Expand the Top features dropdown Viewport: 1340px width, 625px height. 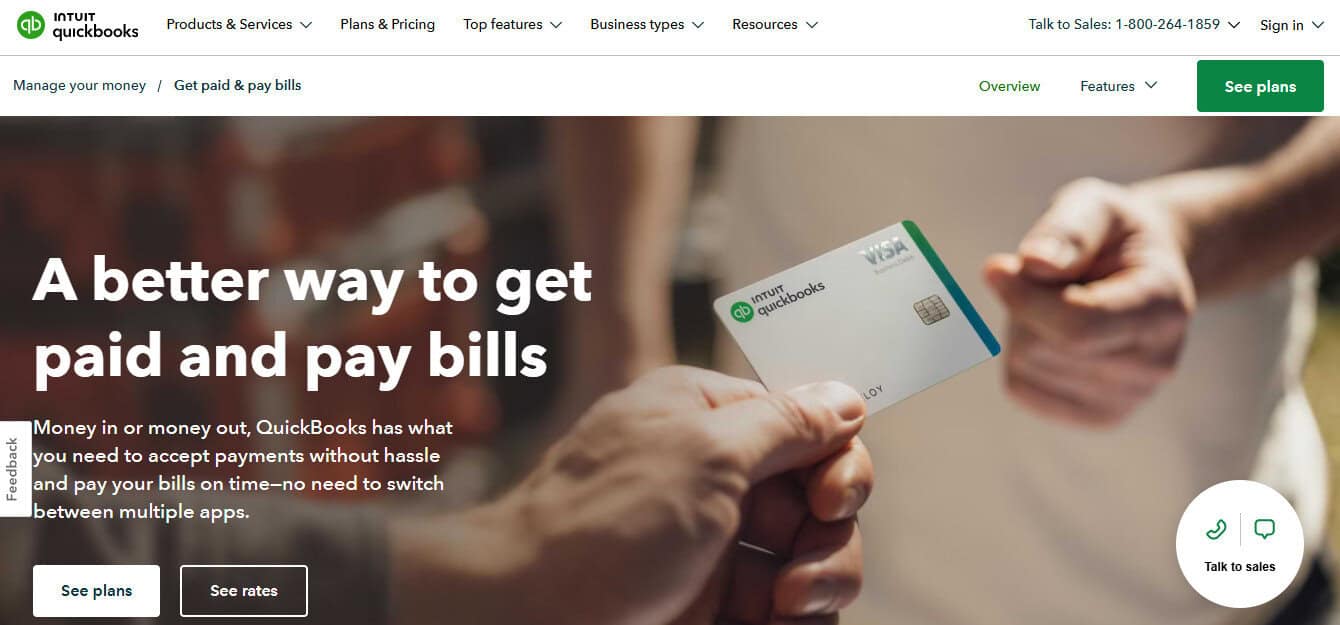[512, 25]
